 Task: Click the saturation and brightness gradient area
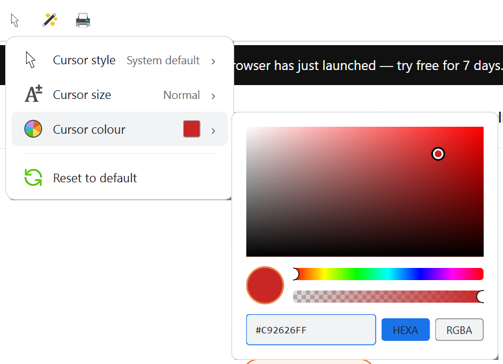coord(365,192)
